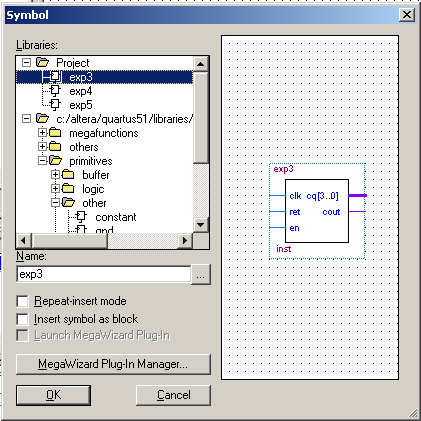Click the Name input field
Screen dimensions: 421x421
(x=104, y=274)
